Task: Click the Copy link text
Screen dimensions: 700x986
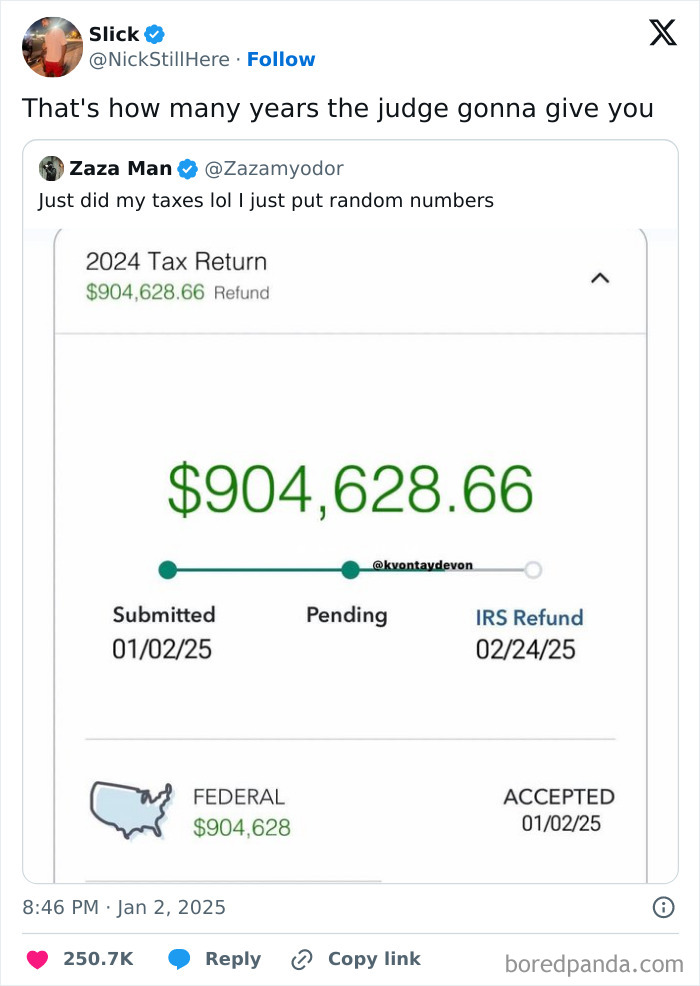Action: click(374, 959)
